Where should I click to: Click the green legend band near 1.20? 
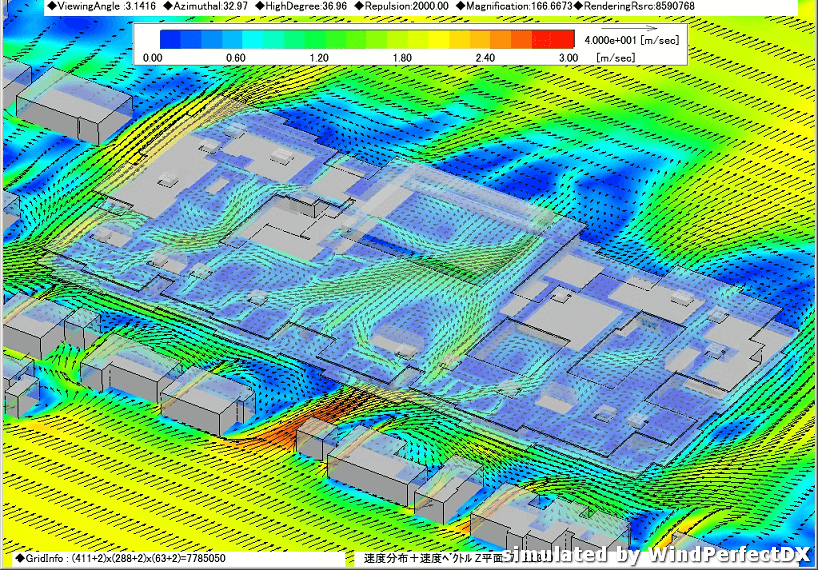coord(320,40)
